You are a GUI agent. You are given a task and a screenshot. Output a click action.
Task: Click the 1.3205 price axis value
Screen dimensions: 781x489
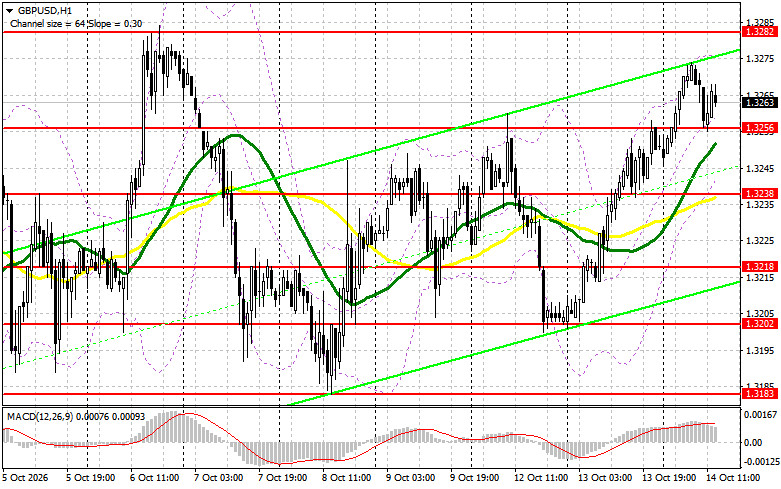(x=760, y=314)
